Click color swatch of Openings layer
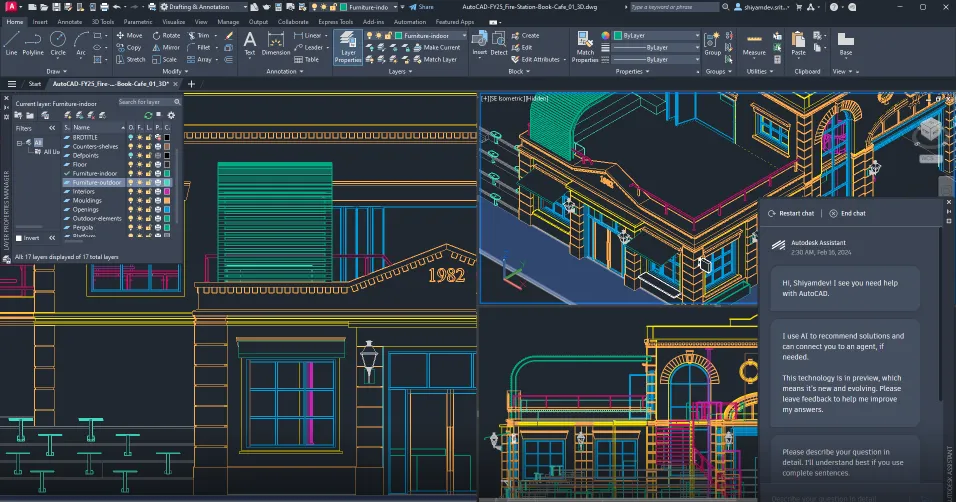 pyautogui.click(x=167, y=209)
